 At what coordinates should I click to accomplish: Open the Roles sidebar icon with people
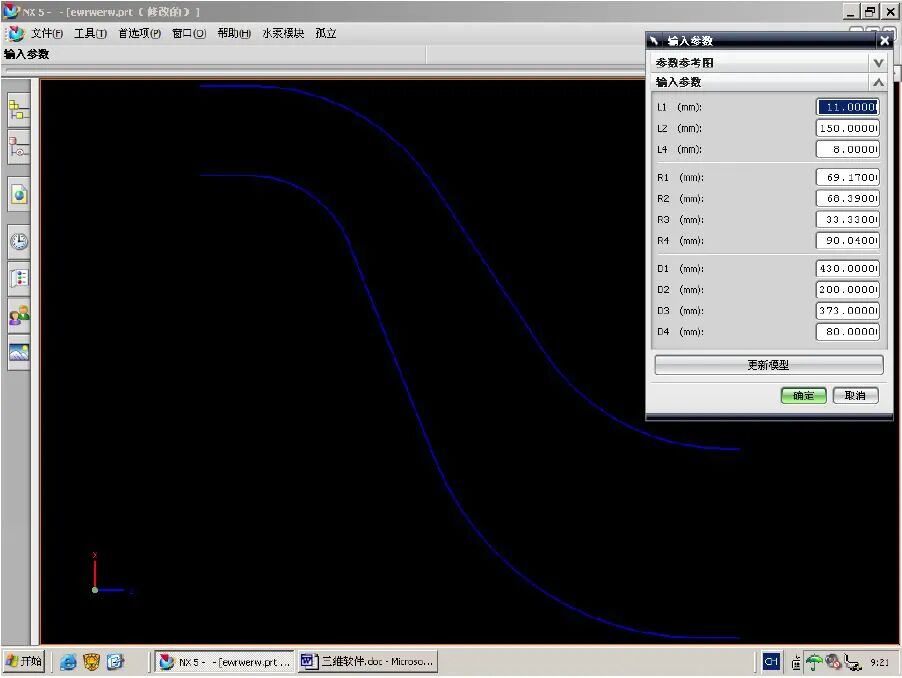pos(18,315)
